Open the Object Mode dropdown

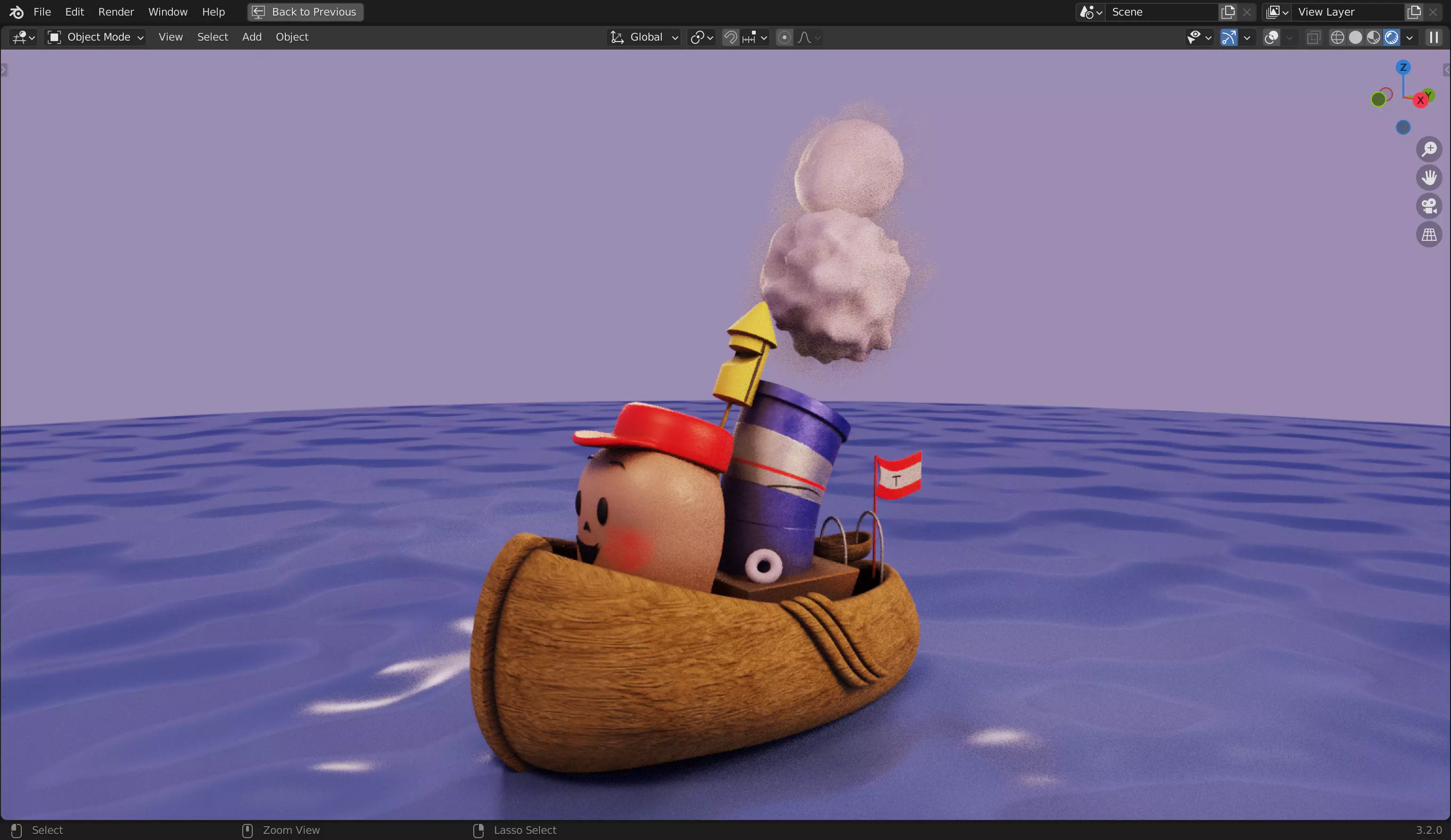click(x=95, y=37)
